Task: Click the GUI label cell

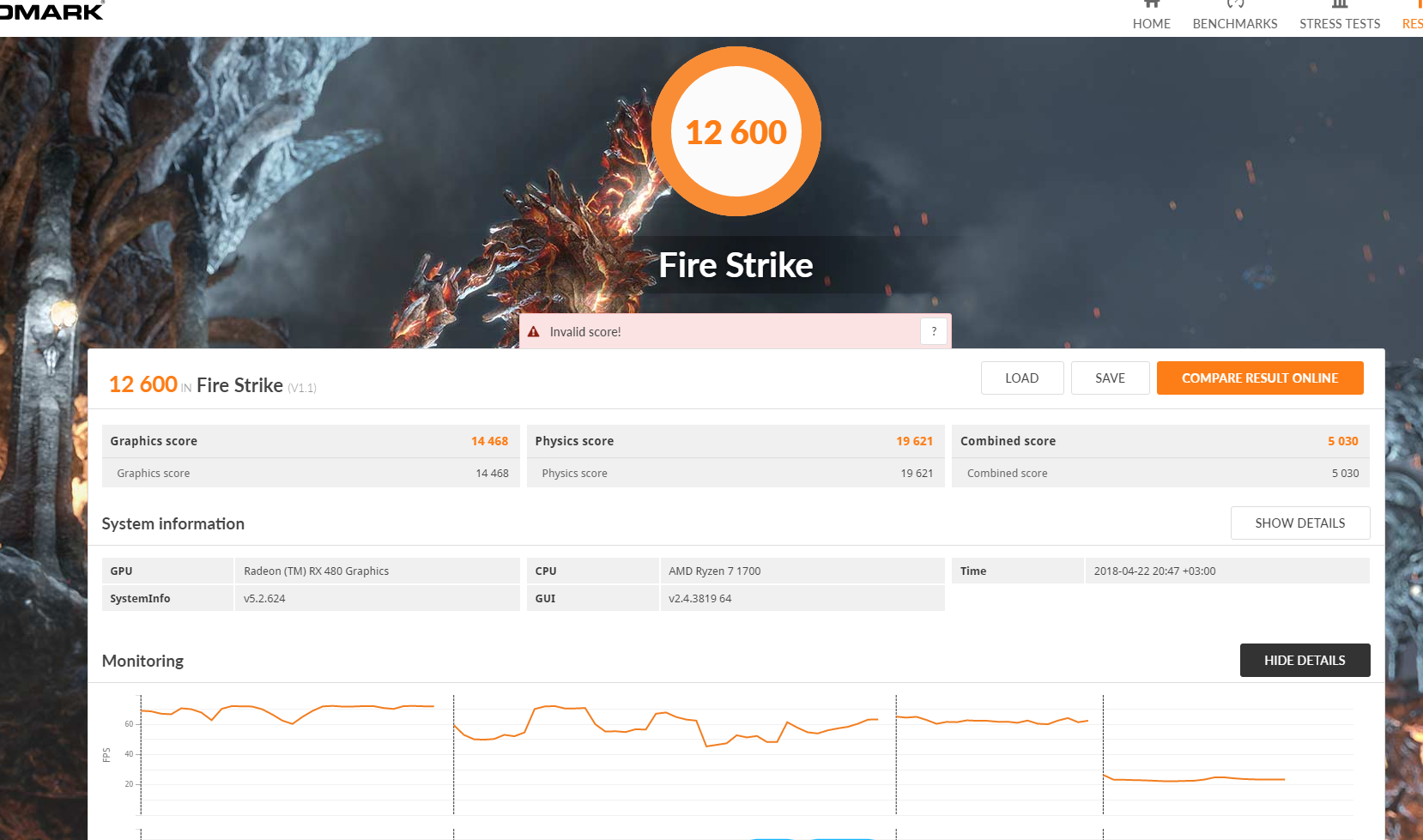Action: pyautogui.click(x=592, y=598)
